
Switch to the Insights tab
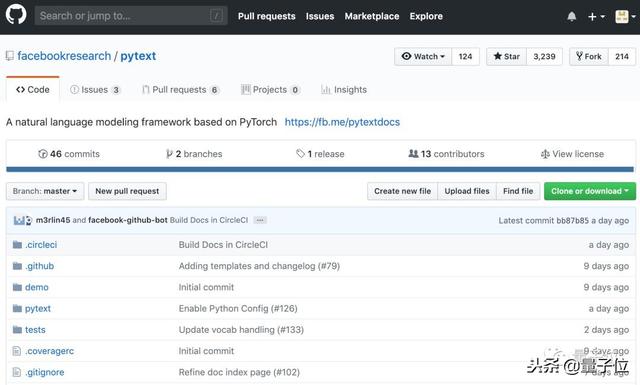tap(344, 89)
